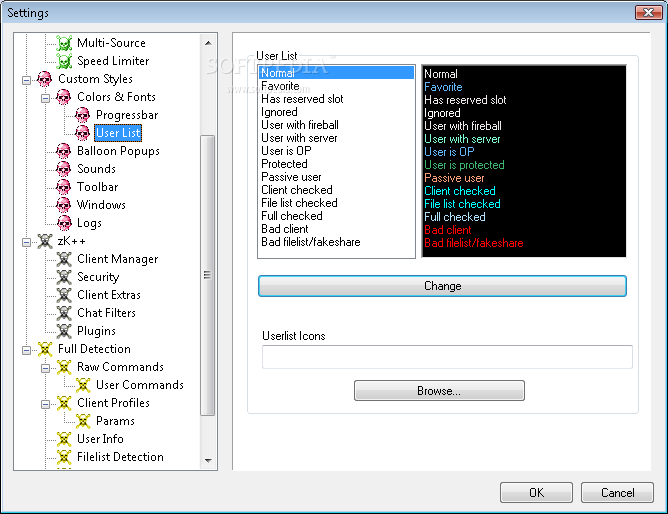
Task: Click the yellow skull icon beside Full Detection
Action: coord(45,349)
